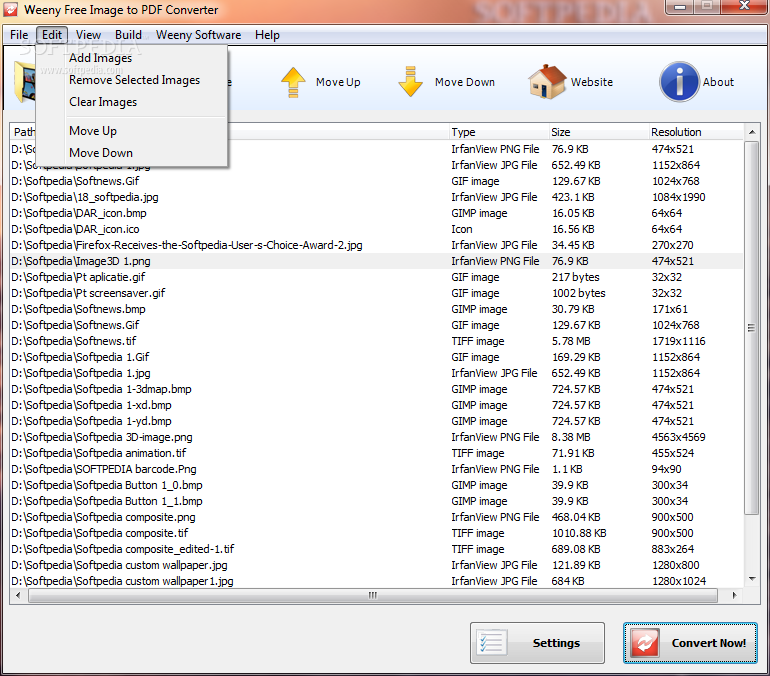Image resolution: width=770 pixels, height=676 pixels.
Task: Click the Move Up toolbar label
Action: coord(338,82)
